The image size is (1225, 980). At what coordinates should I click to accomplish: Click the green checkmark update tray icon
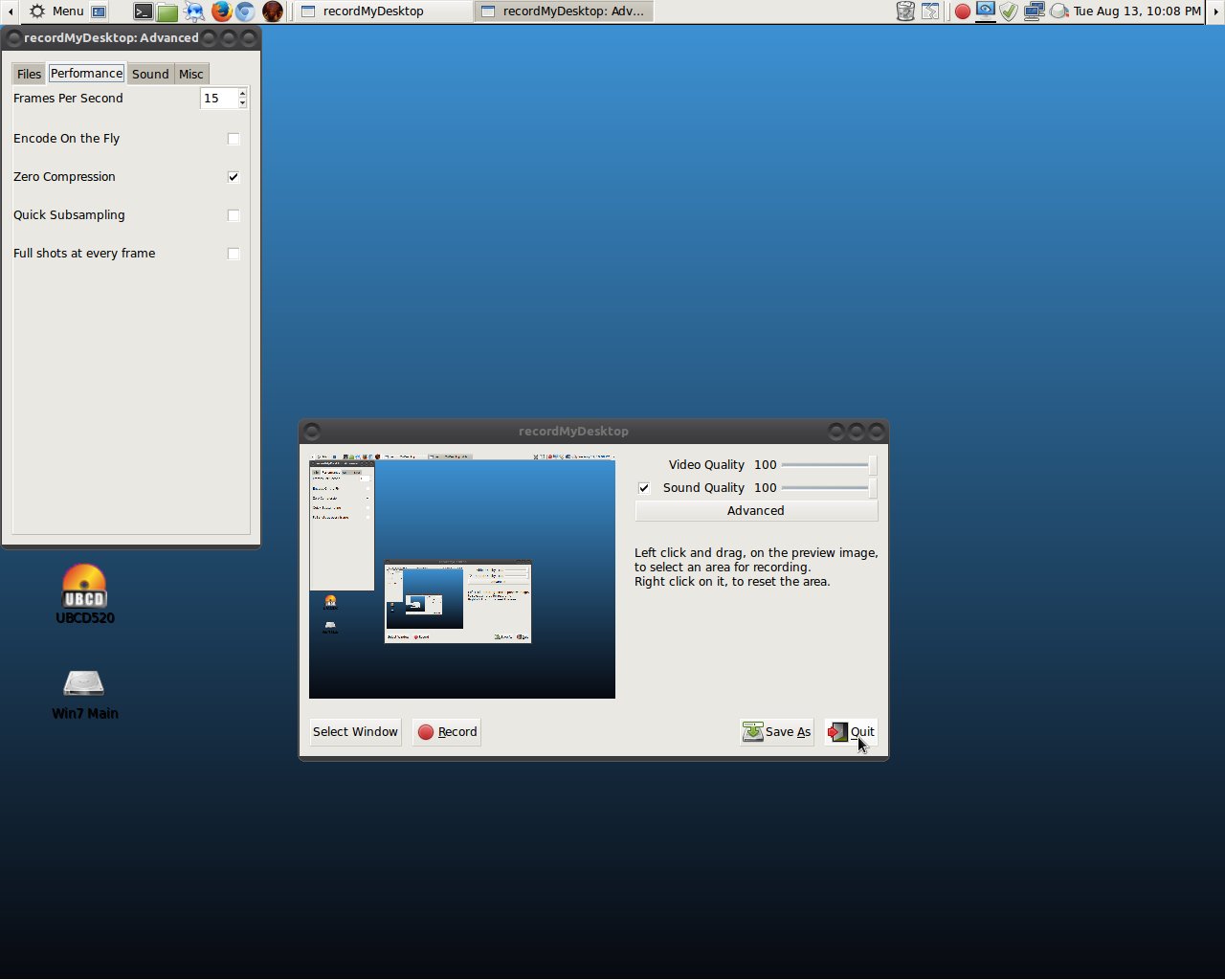(x=1008, y=11)
